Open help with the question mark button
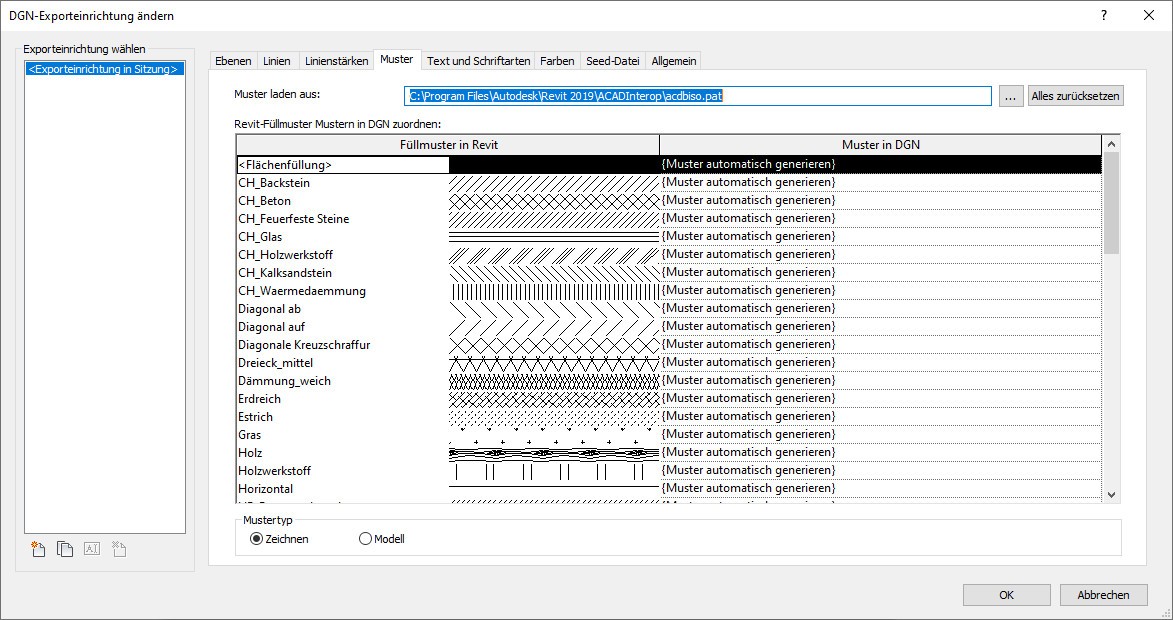The image size is (1173, 620). (x=1104, y=15)
